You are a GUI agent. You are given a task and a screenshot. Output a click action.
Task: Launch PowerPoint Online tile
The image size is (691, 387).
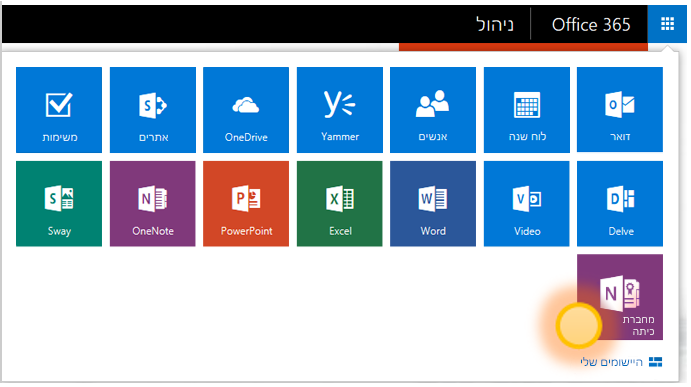point(246,204)
